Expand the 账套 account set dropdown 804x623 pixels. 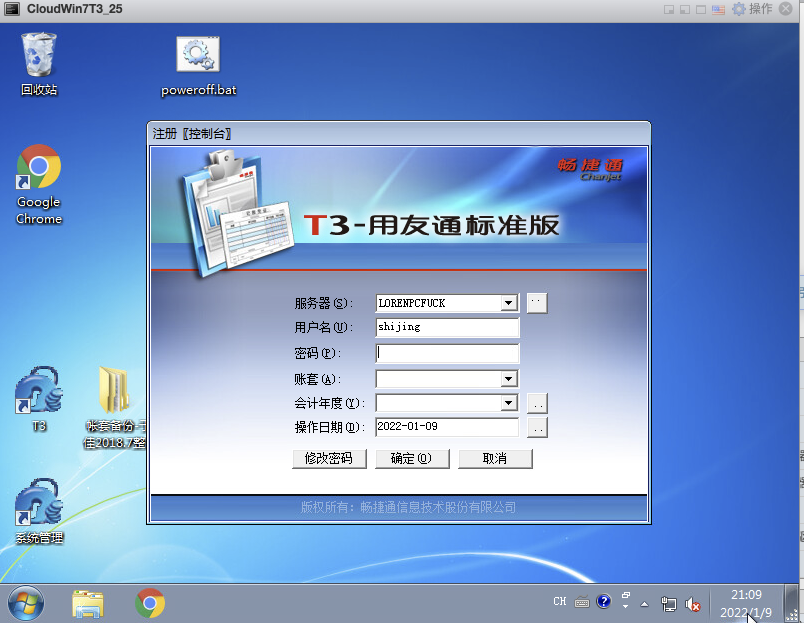coord(508,379)
